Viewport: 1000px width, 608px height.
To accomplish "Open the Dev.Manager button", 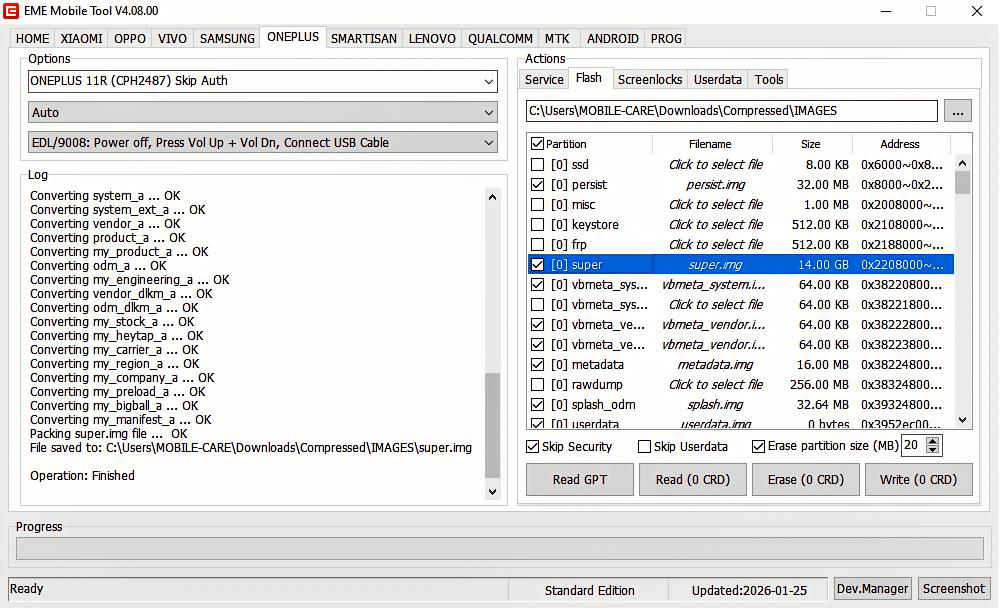I will (x=872, y=589).
